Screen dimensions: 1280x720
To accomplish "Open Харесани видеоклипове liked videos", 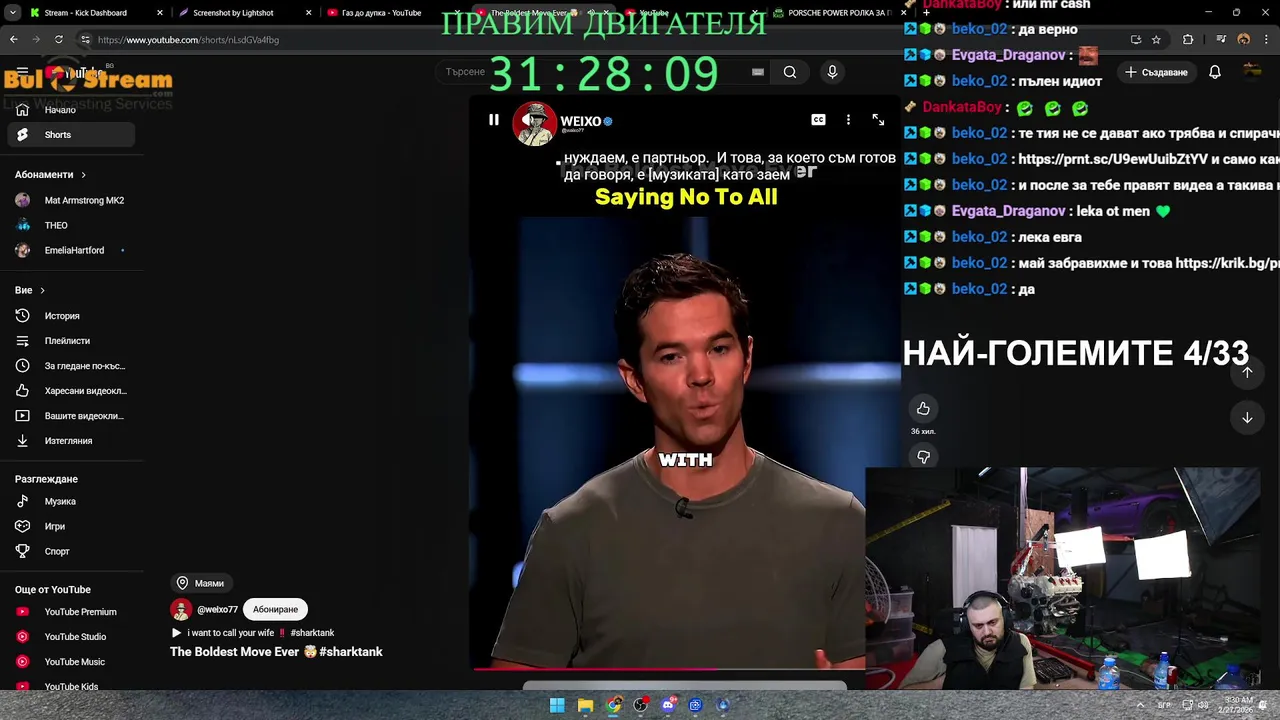I will [x=70, y=391].
